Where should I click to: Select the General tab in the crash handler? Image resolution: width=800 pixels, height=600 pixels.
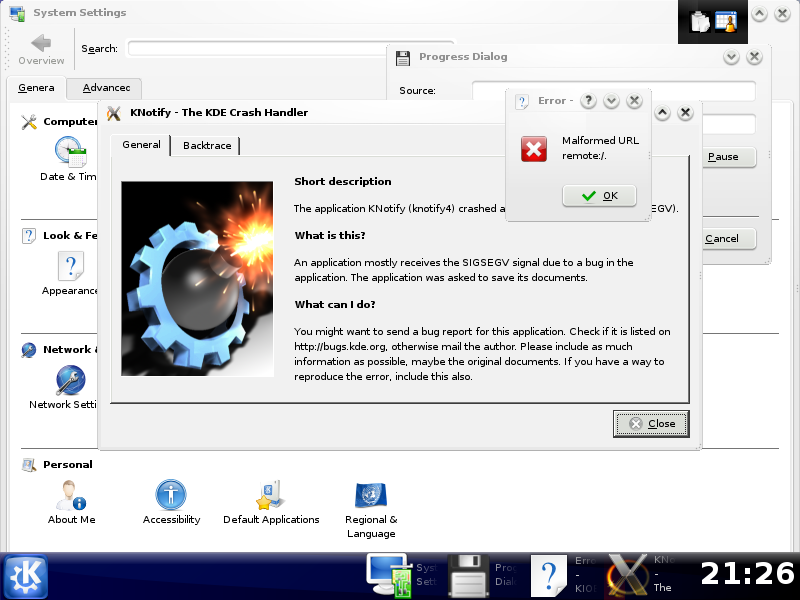click(x=141, y=145)
